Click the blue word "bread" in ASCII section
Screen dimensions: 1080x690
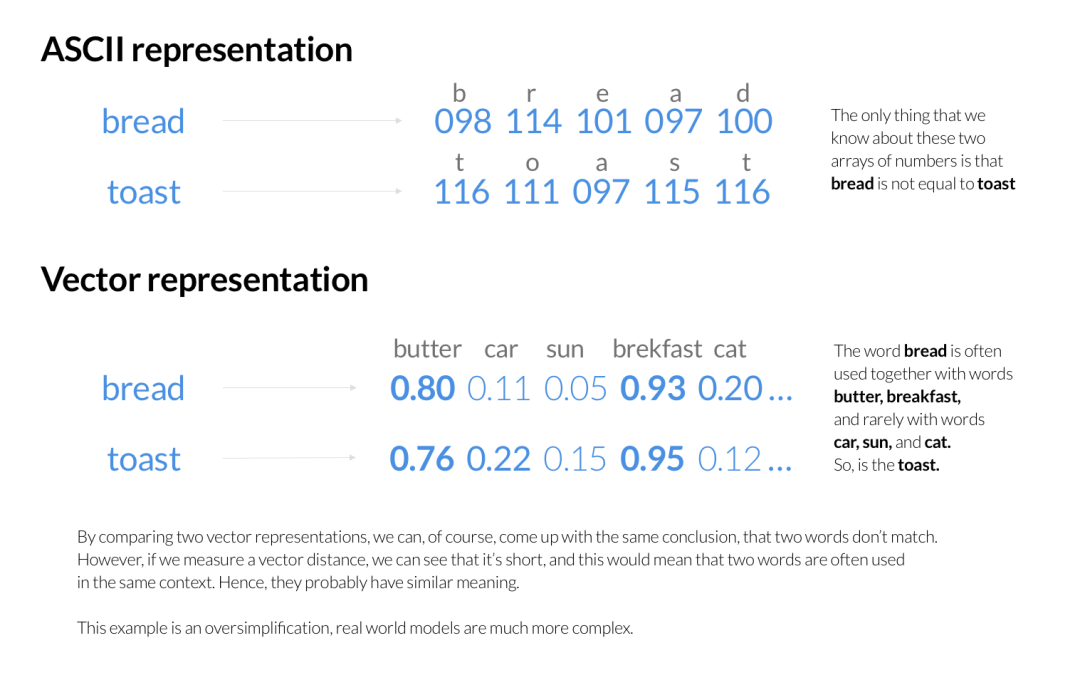(x=143, y=122)
